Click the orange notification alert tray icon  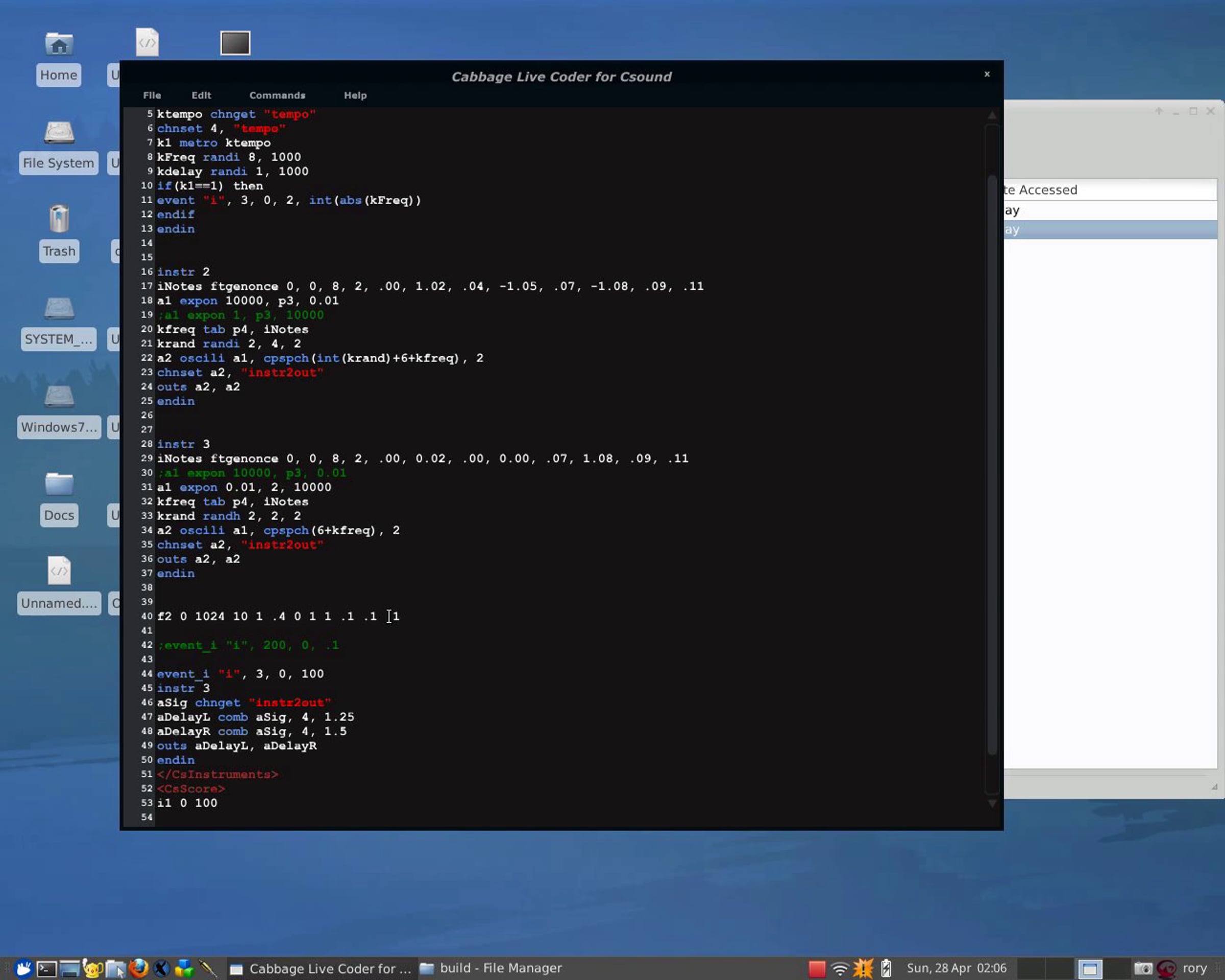click(x=863, y=969)
